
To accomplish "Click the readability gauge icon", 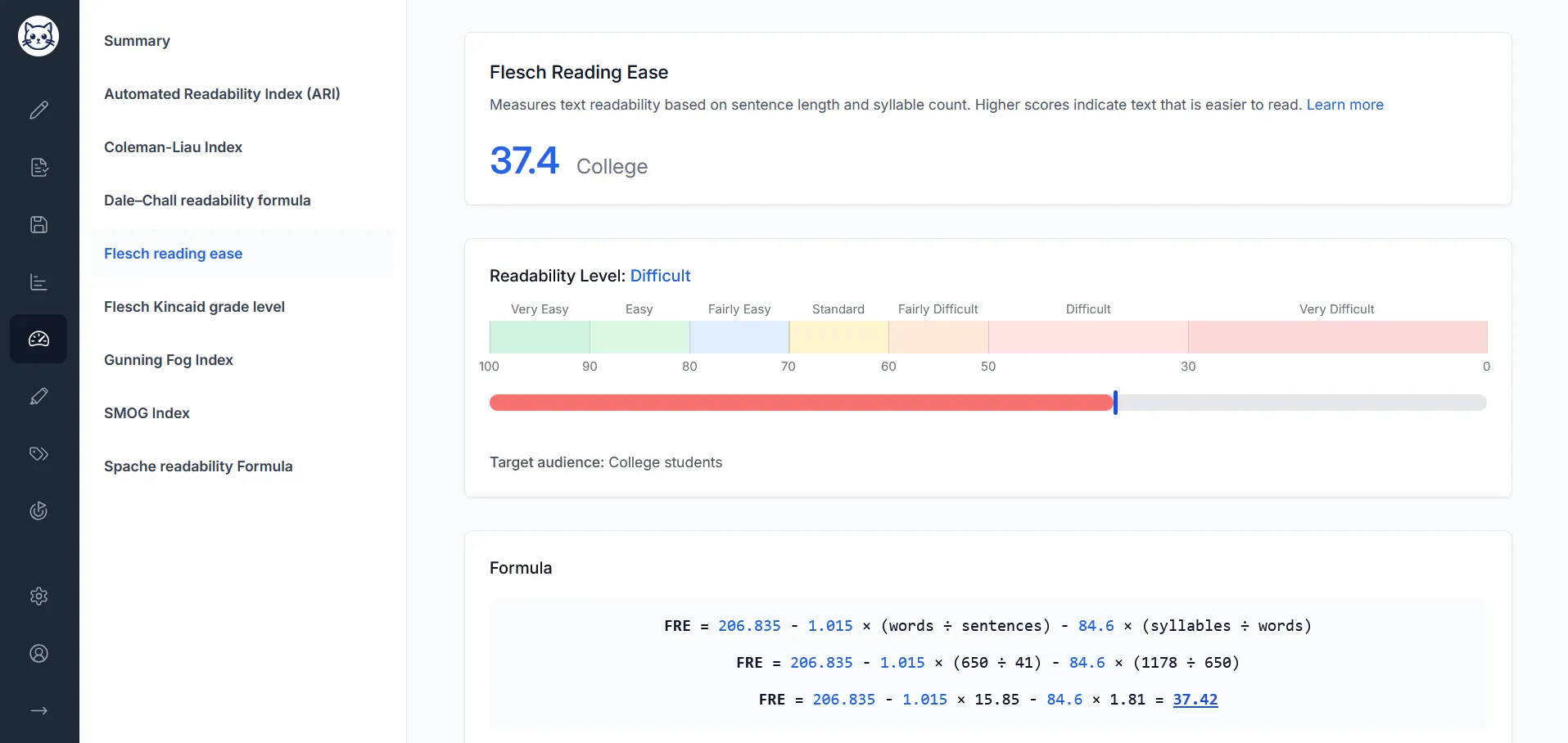I will pyautogui.click(x=38, y=339).
